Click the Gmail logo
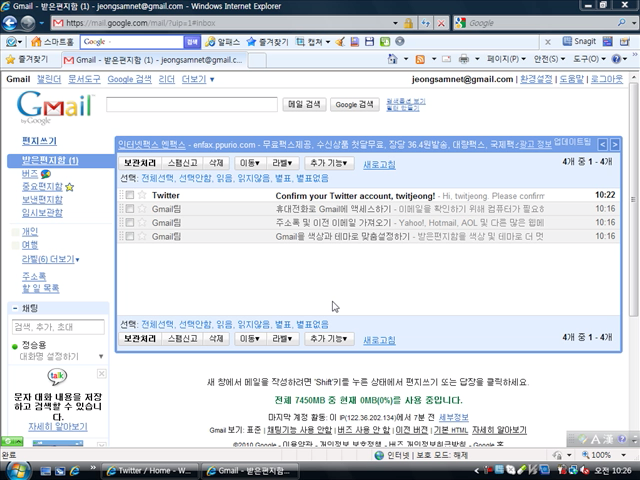 (54, 107)
